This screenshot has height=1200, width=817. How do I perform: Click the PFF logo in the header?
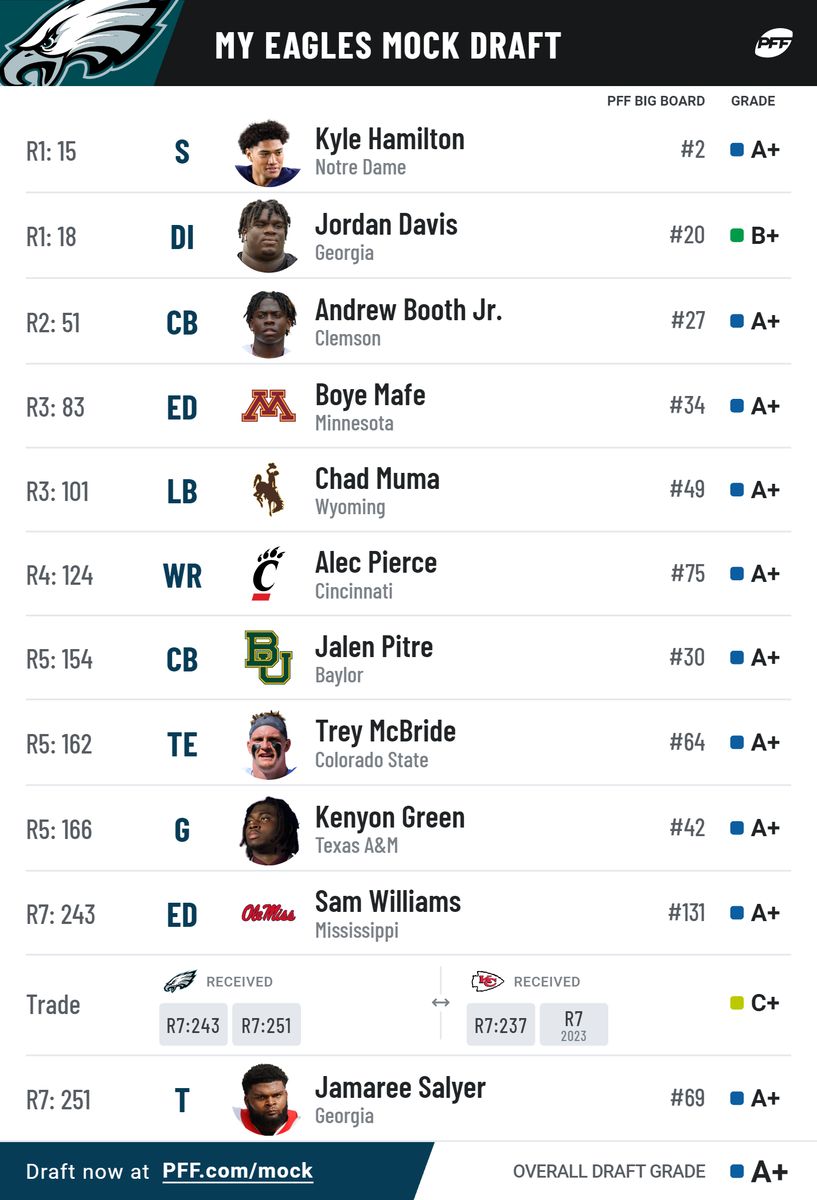click(x=773, y=45)
